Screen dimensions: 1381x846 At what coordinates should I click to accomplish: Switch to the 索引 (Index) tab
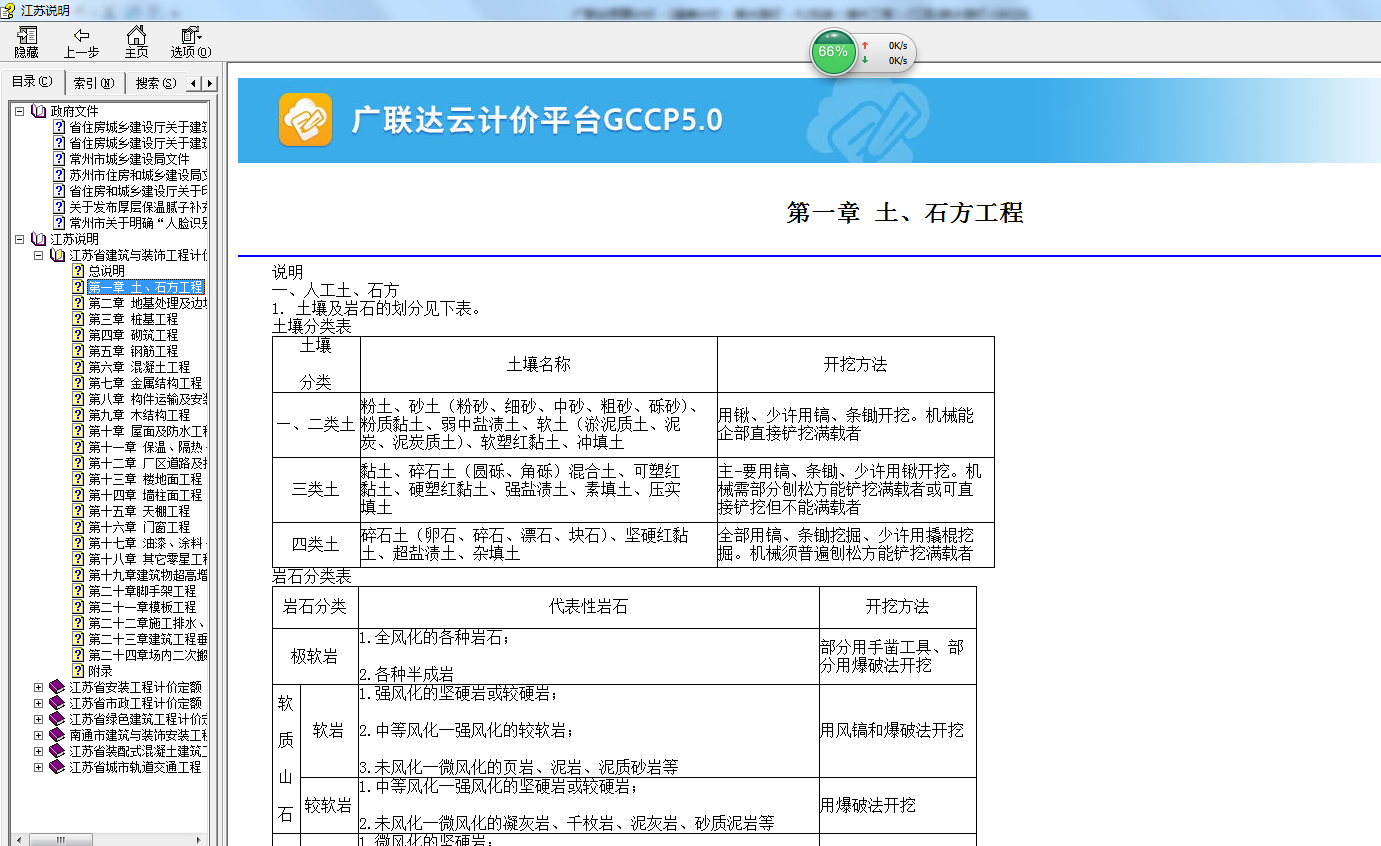click(x=94, y=83)
